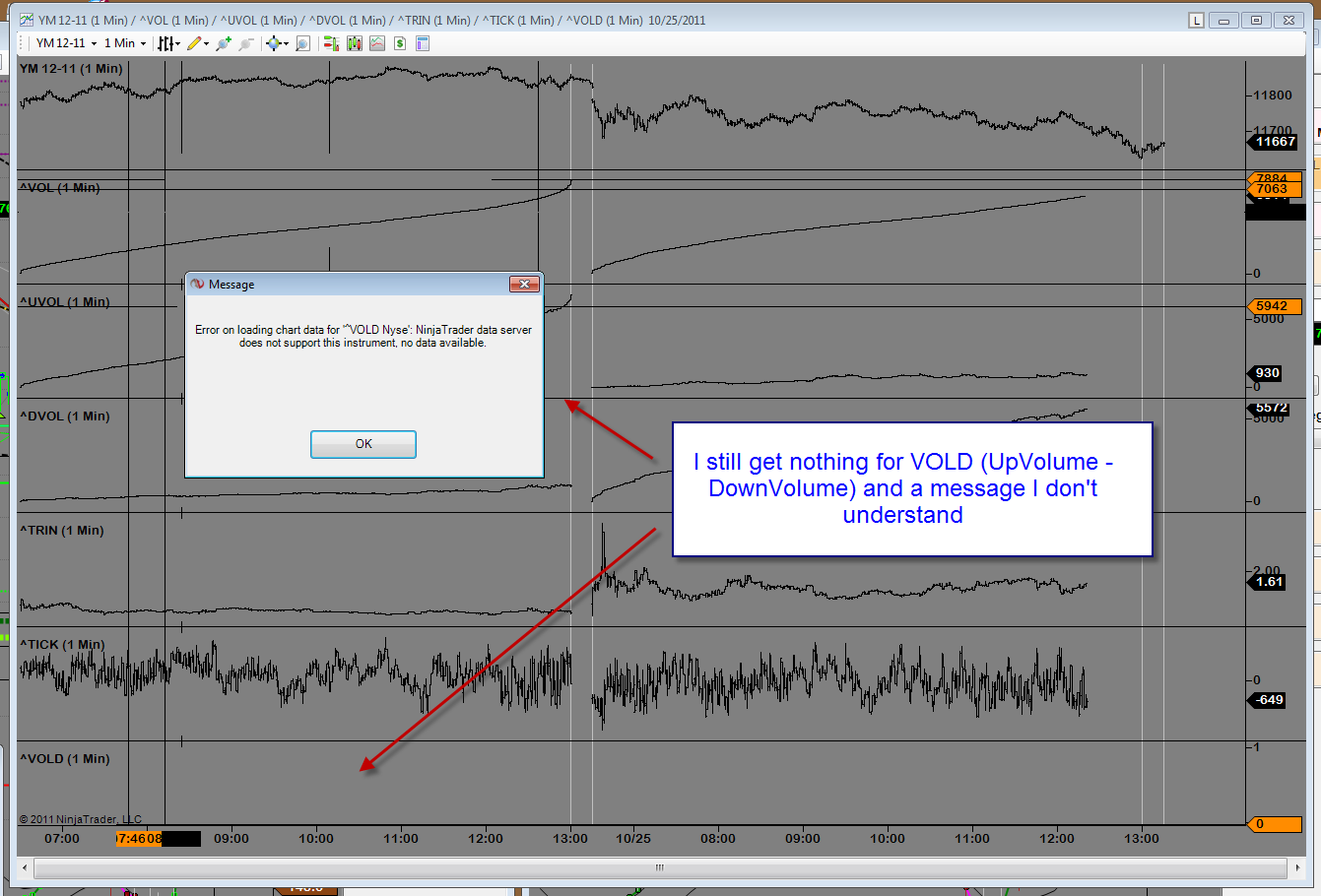Click the line-chart indicator icon in toolbar
Image resolution: width=1321 pixels, height=896 pixels.
click(377, 43)
